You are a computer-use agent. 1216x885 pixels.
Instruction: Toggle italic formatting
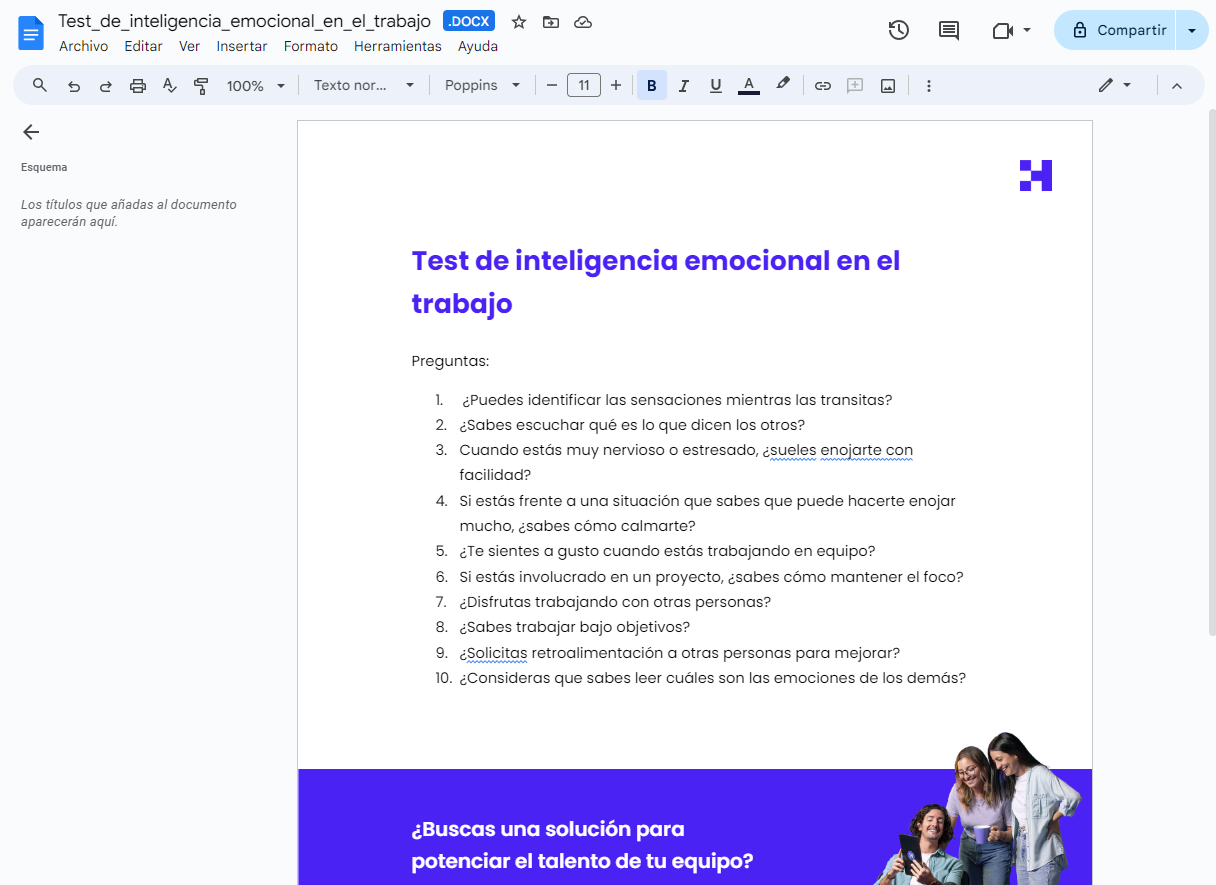click(x=683, y=85)
